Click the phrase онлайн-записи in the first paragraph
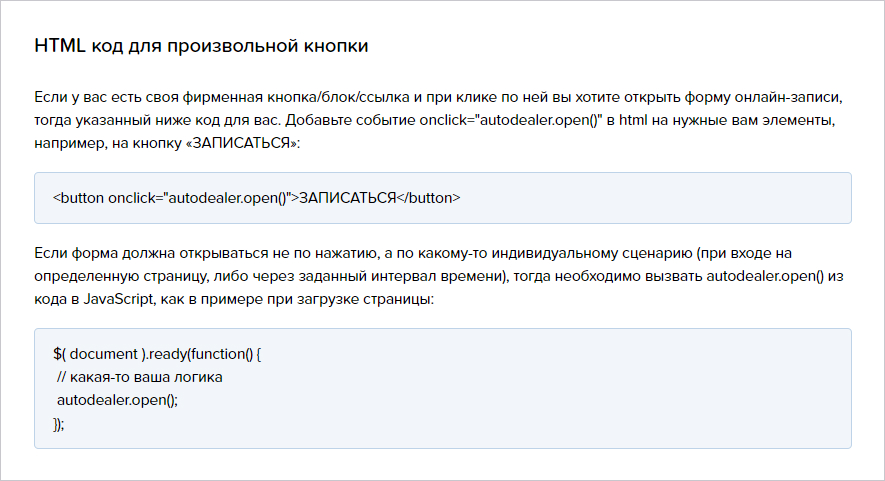The image size is (885, 481). click(788, 97)
